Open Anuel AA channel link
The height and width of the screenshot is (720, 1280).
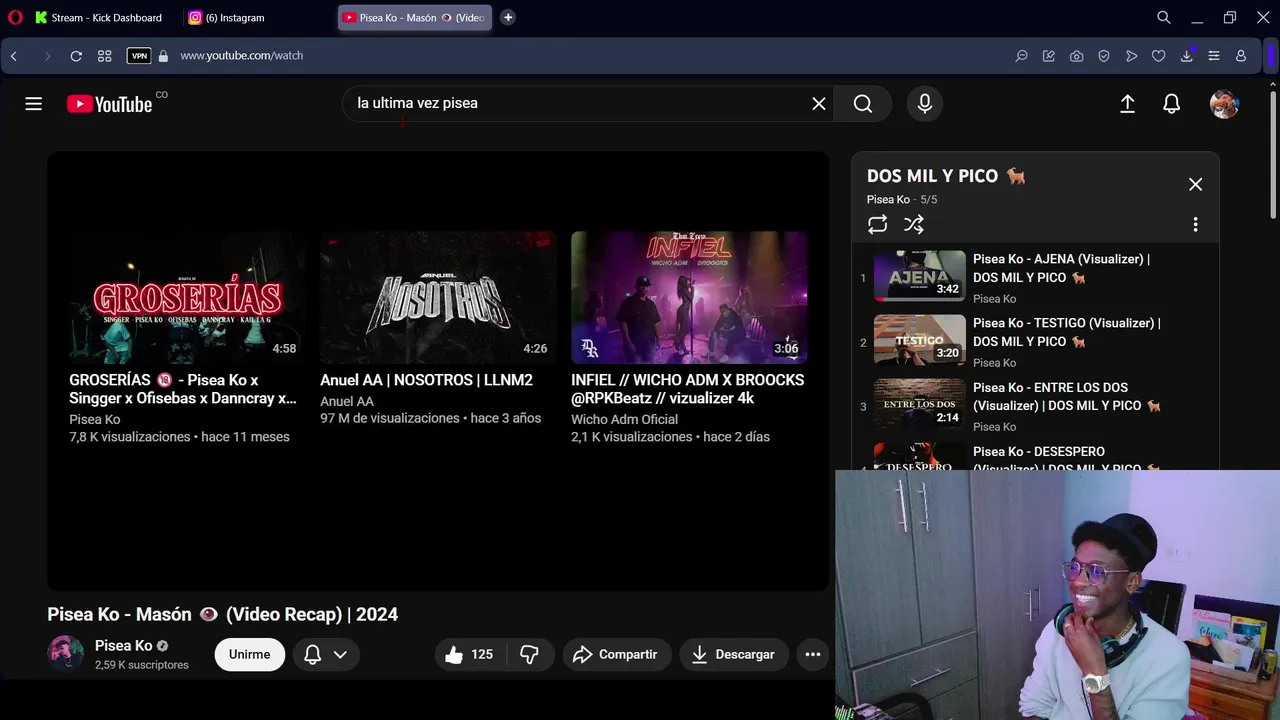click(347, 401)
